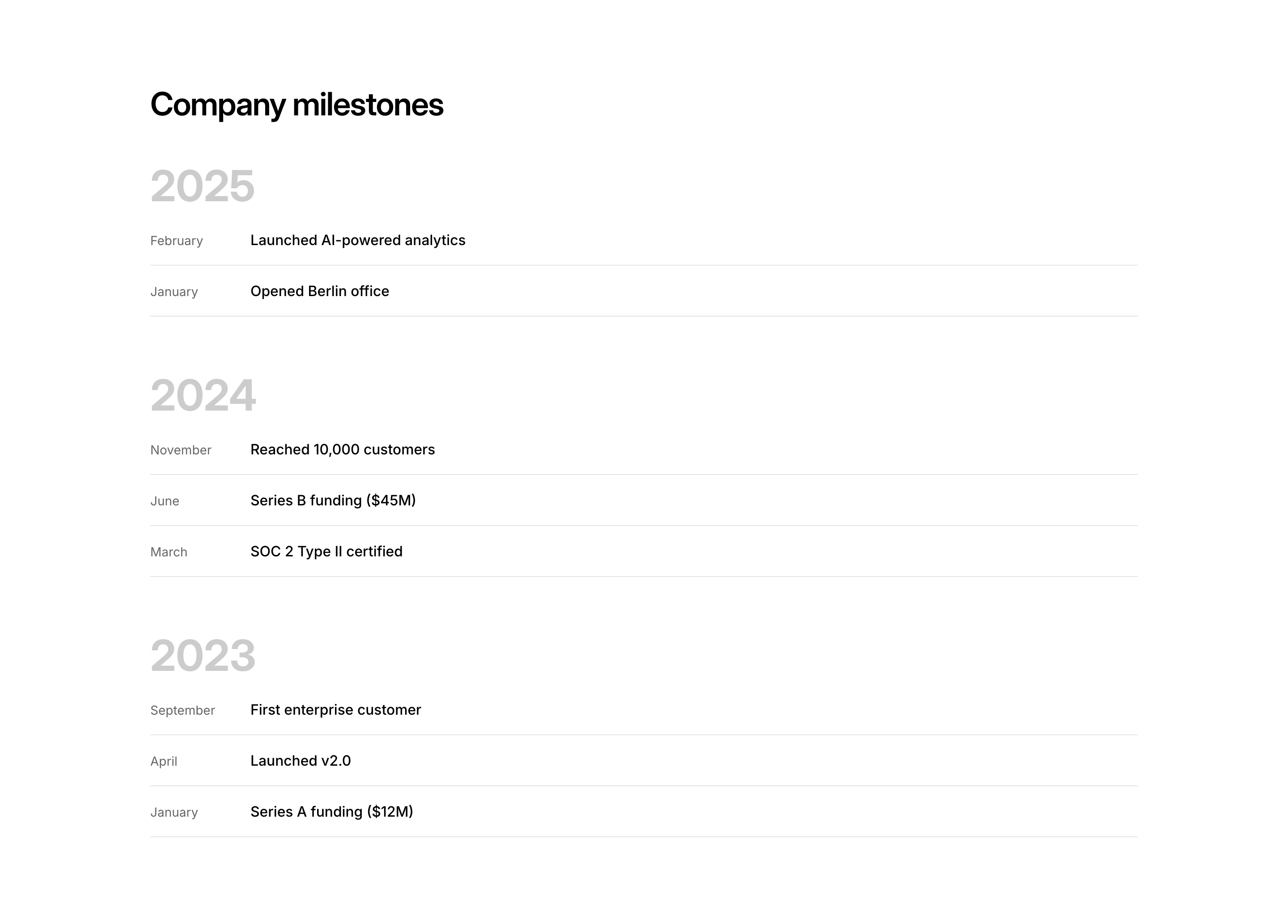Click Series A funding ($12M) entry
This screenshot has width=1288, height=924.
coord(331,812)
